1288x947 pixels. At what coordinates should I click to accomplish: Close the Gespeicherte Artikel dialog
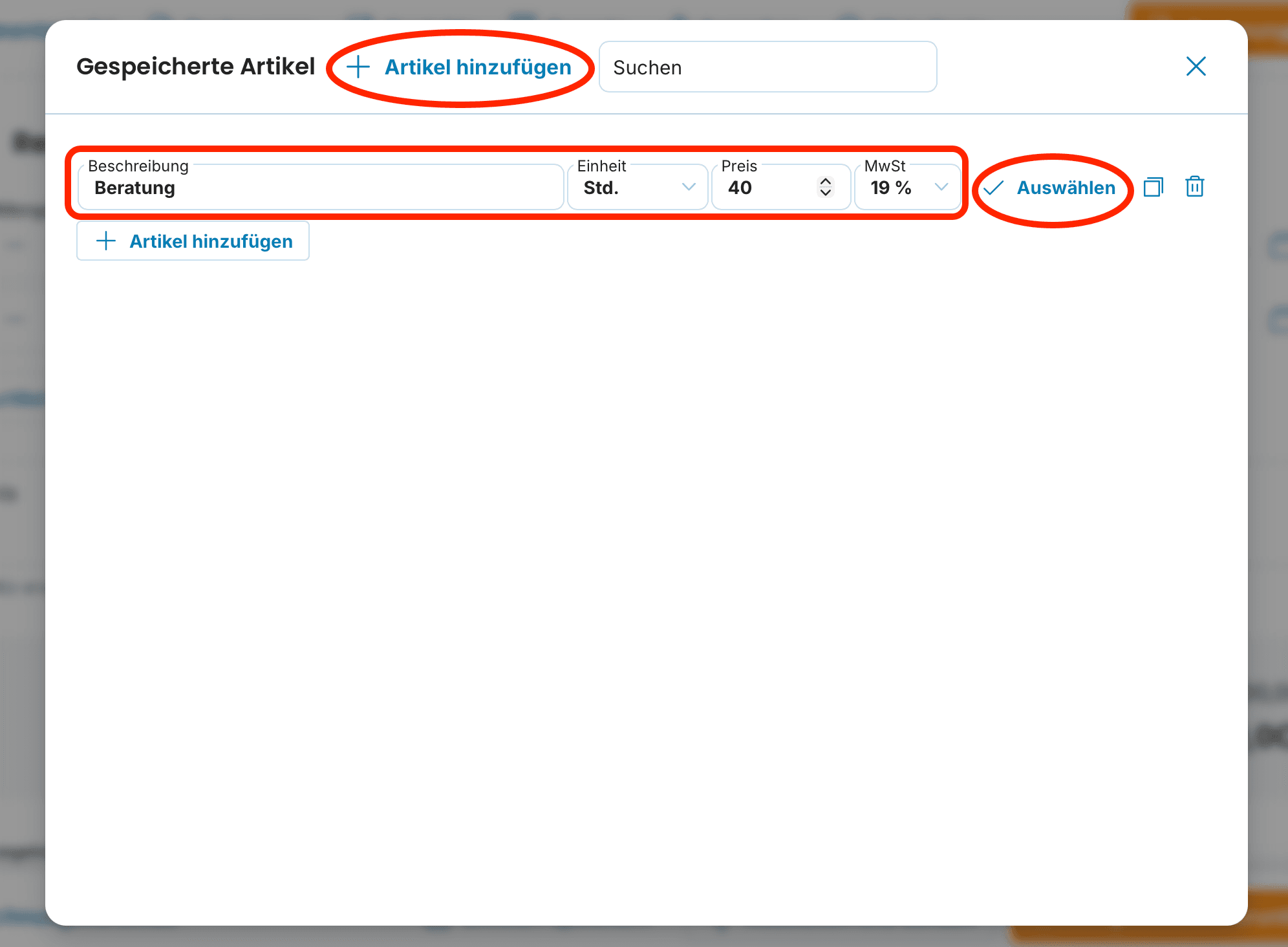[x=1196, y=66]
